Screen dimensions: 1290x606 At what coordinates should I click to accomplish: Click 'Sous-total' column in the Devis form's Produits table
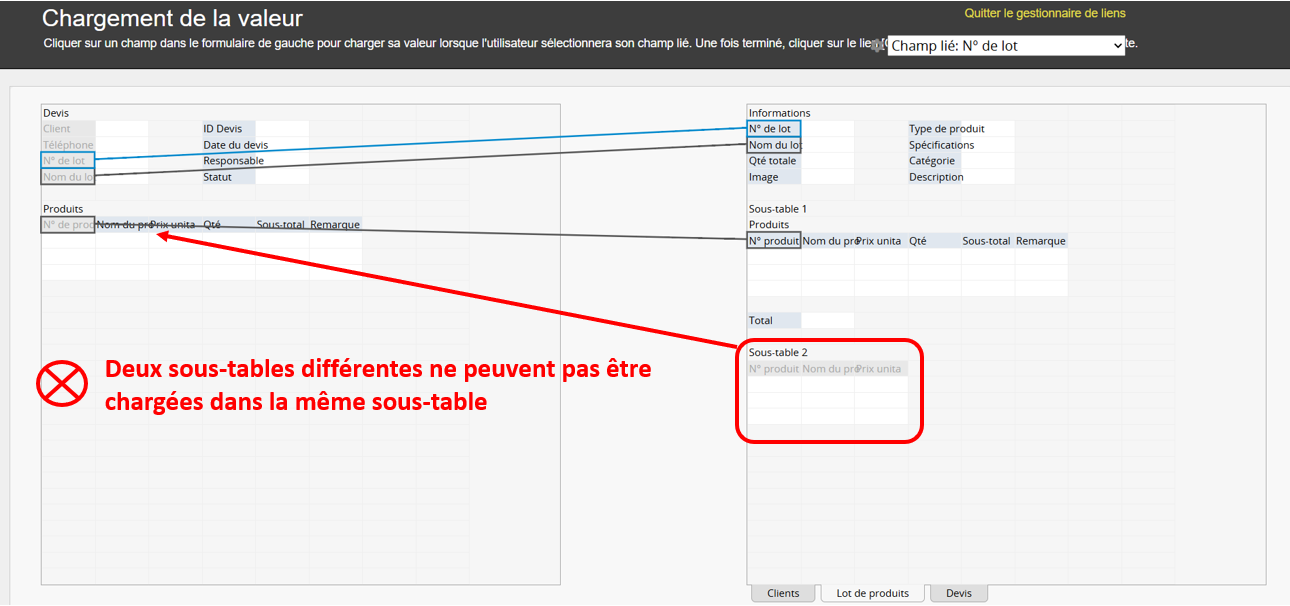[282, 225]
